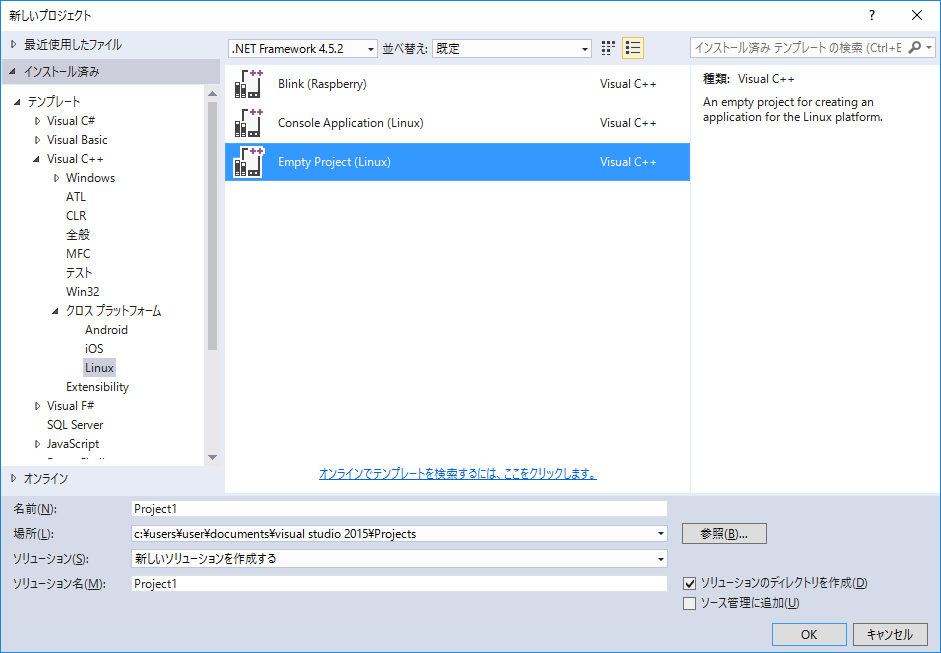The height and width of the screenshot is (653, 941).
Task: Expand the recently used files section
Action: click(x=14, y=44)
